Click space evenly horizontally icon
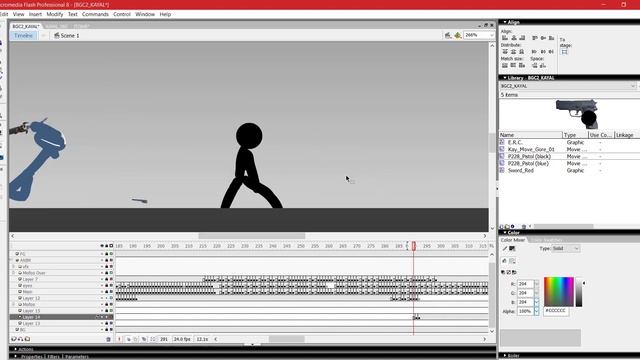Viewport: 640px width, 360px height. tap(543, 65)
